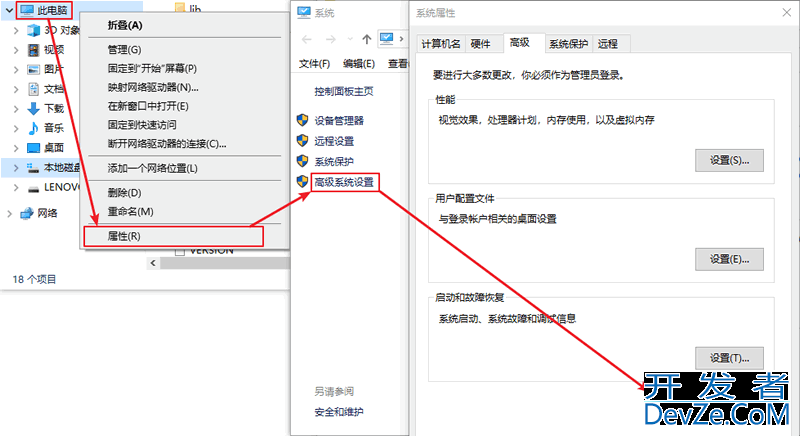The width and height of the screenshot is (800, 436).
Task: Click the Music note icon
Action: (x=34, y=128)
